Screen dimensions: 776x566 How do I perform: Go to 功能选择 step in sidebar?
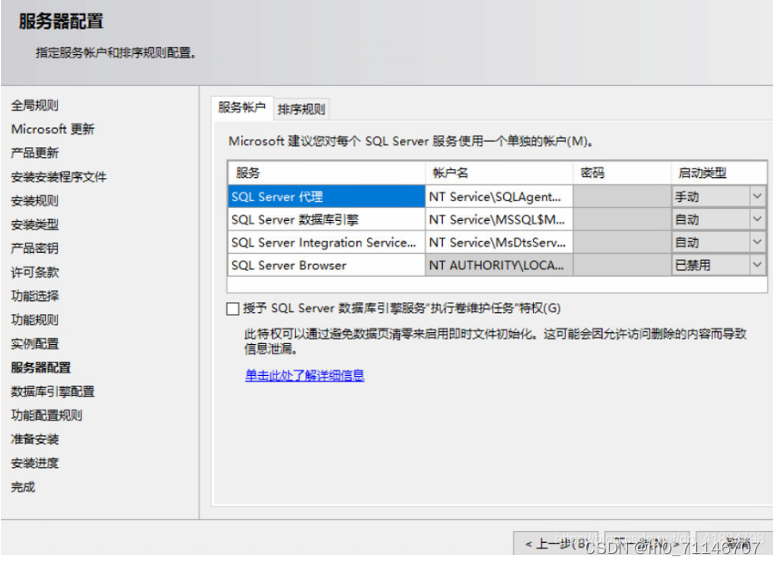pos(35,296)
